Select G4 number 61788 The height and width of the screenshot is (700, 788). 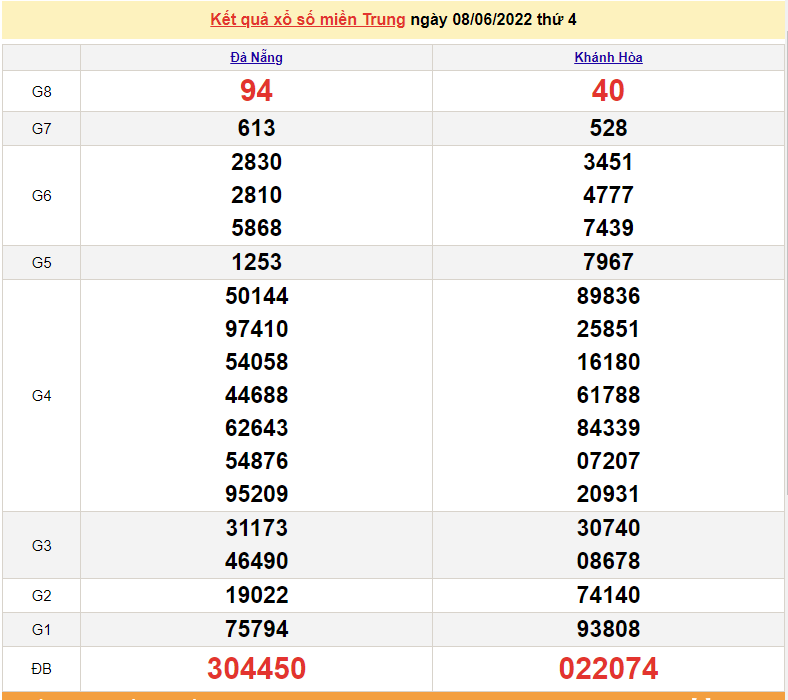click(608, 395)
